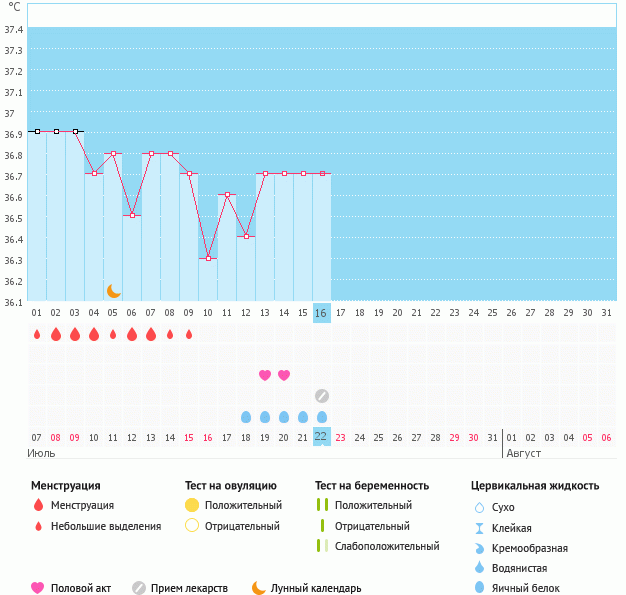Select the highlighted cycle day 16
This screenshot has height=595, width=626.
pyautogui.click(x=321, y=313)
